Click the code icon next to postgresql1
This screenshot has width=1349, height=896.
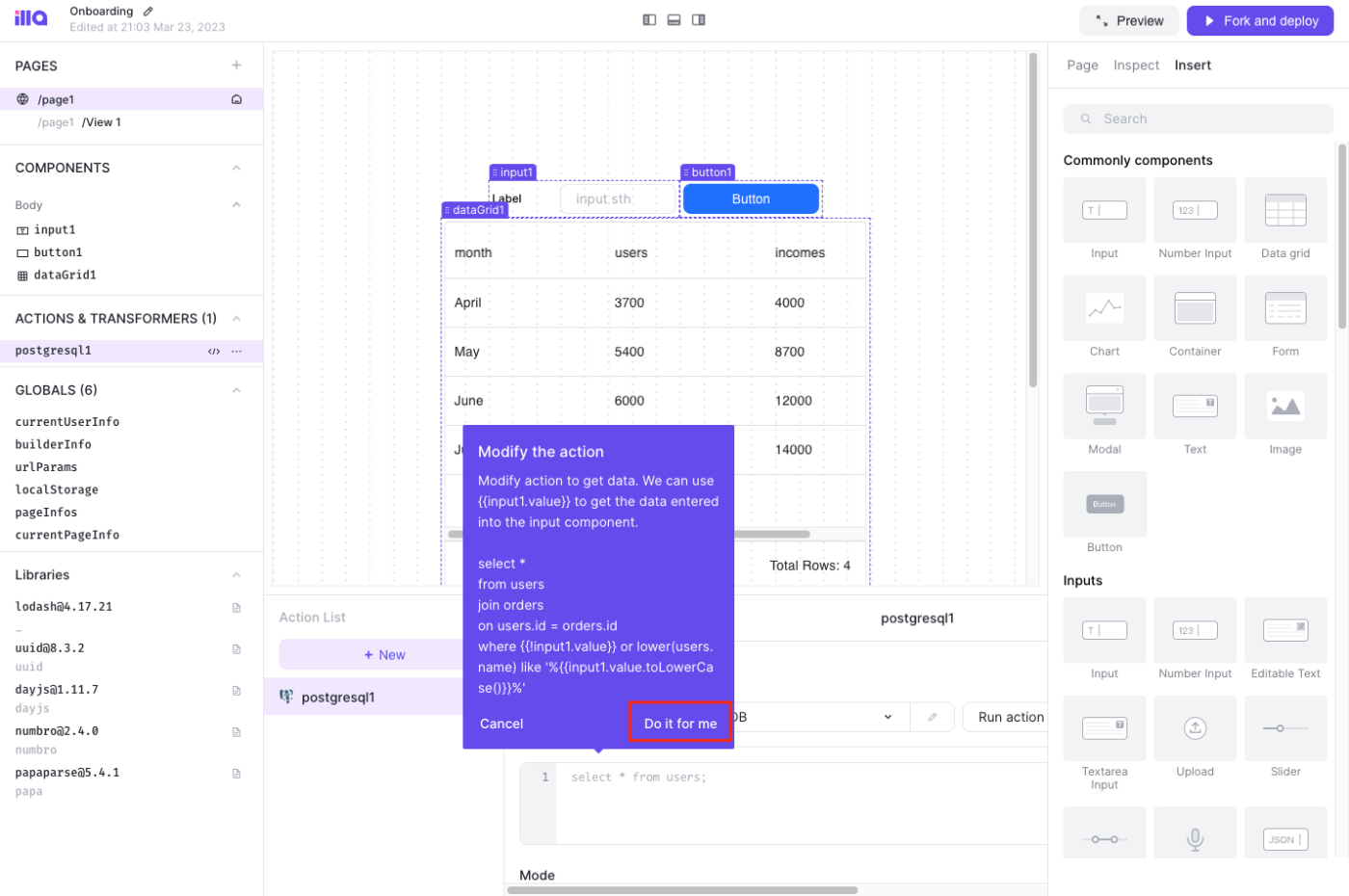click(x=214, y=351)
